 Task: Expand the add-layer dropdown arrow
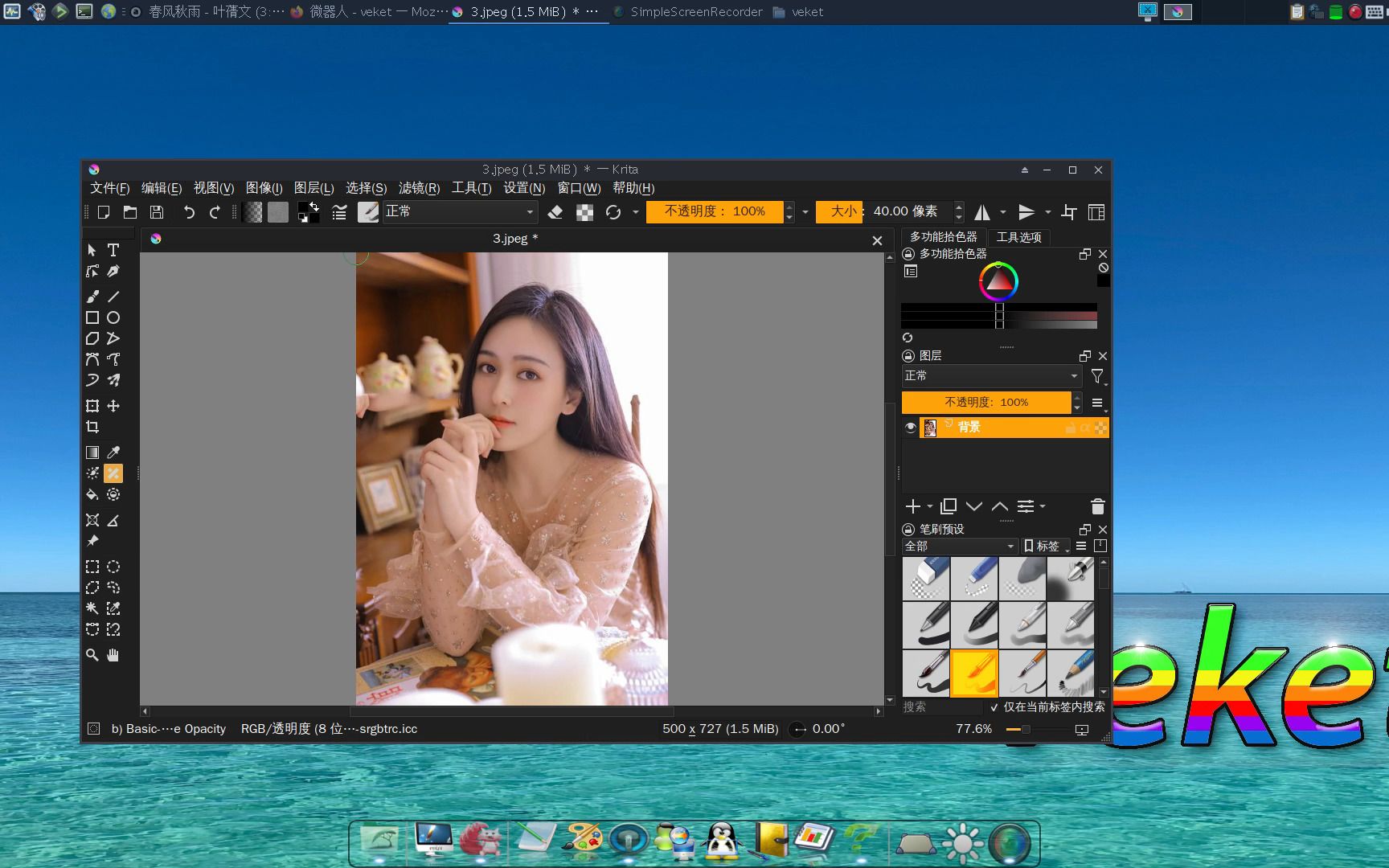coord(929,506)
